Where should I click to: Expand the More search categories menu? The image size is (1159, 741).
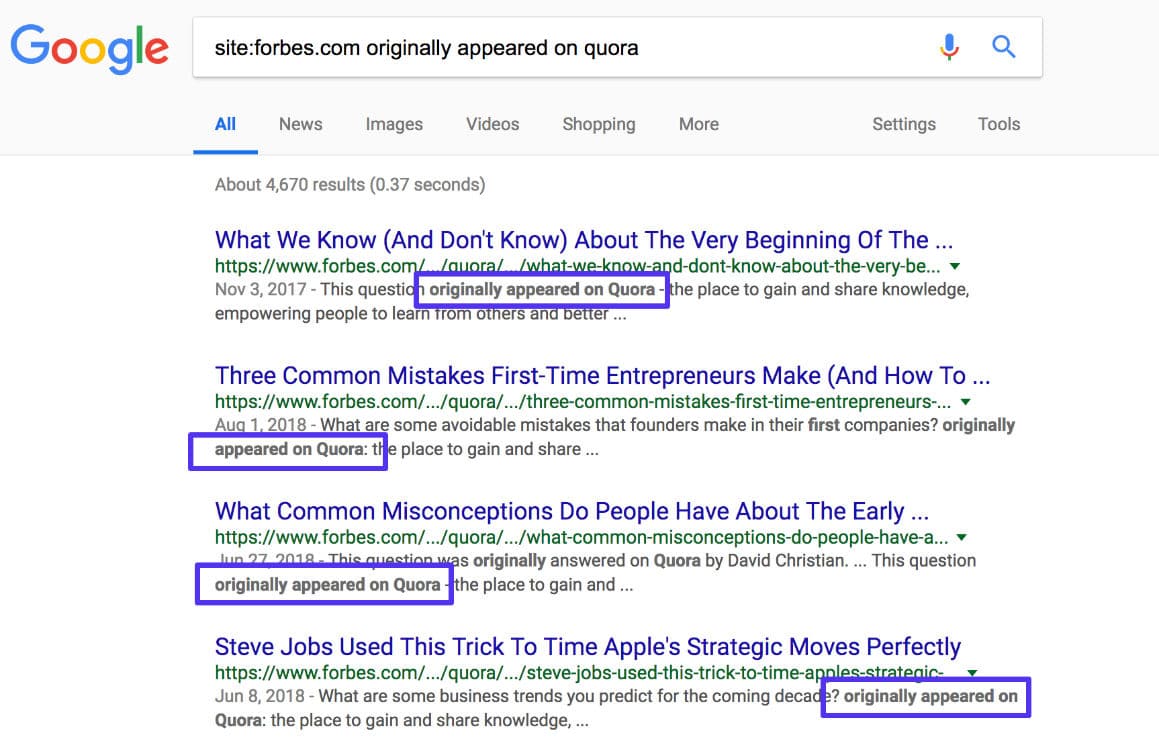tap(698, 124)
